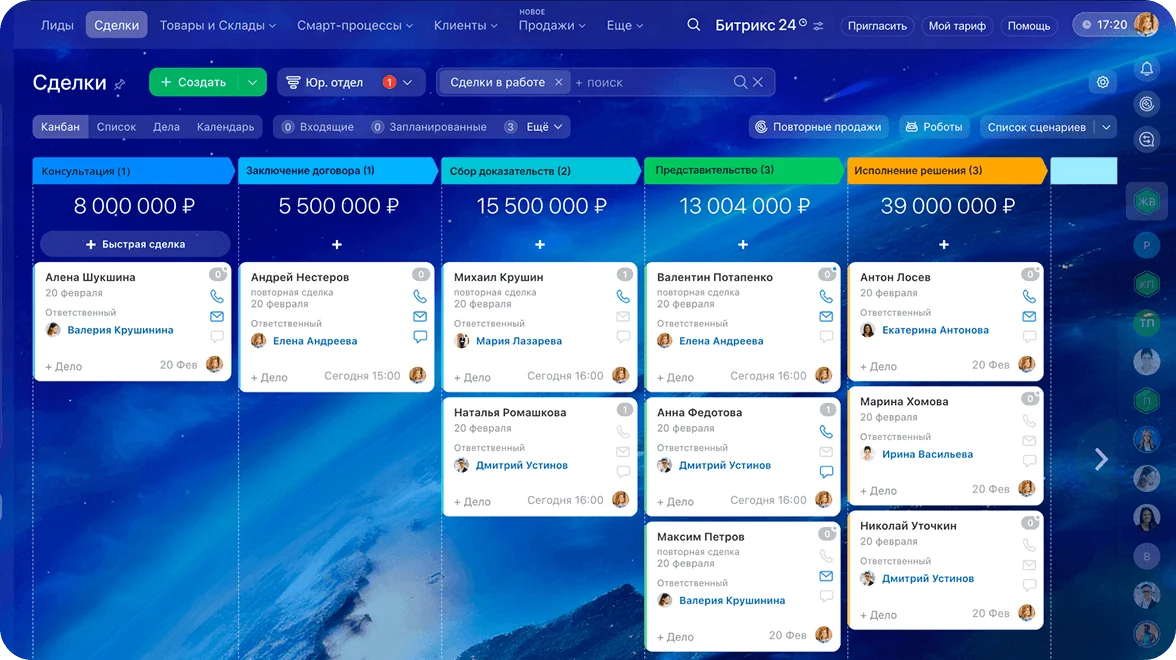Email Валентин Потапенко via envelope icon
Screen dimensions: 1176x660
[x=826, y=316]
